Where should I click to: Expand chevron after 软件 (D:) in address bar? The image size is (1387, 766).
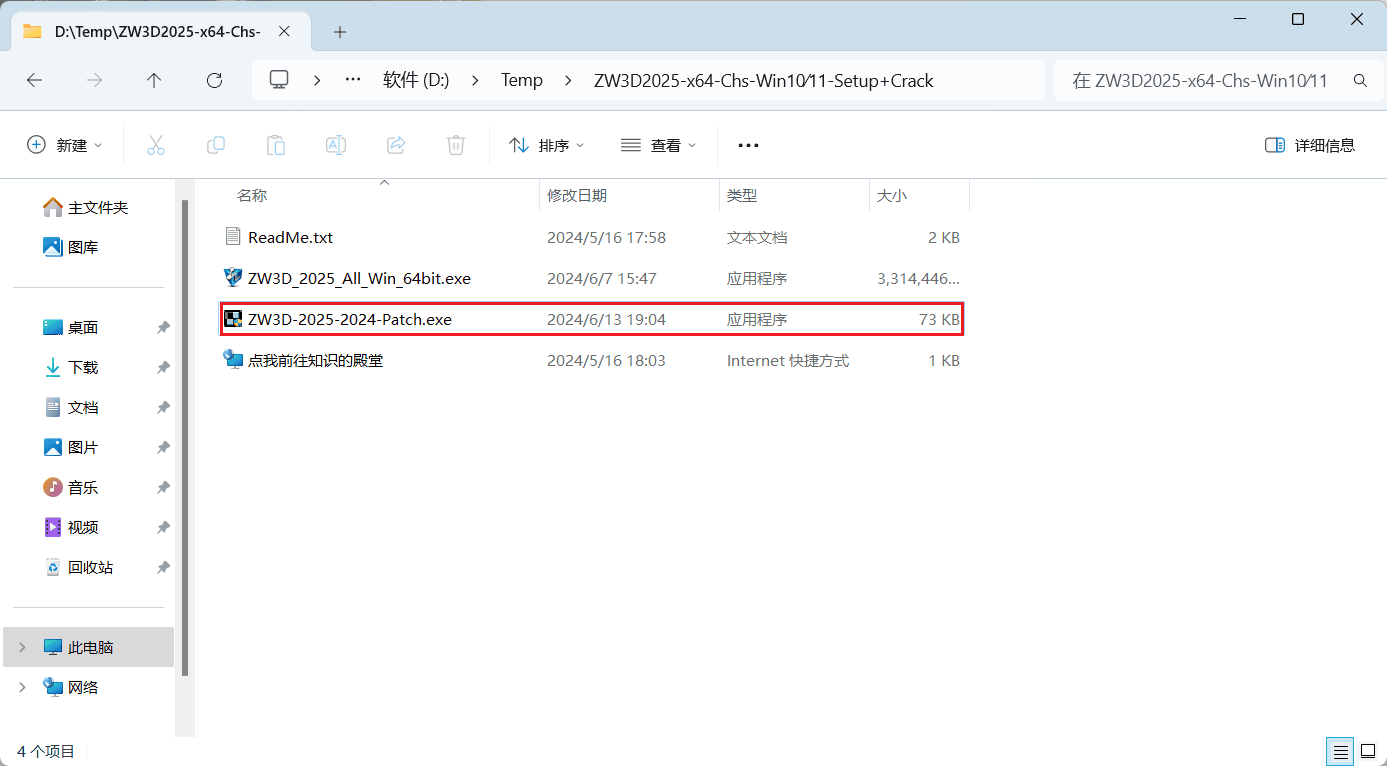475,80
